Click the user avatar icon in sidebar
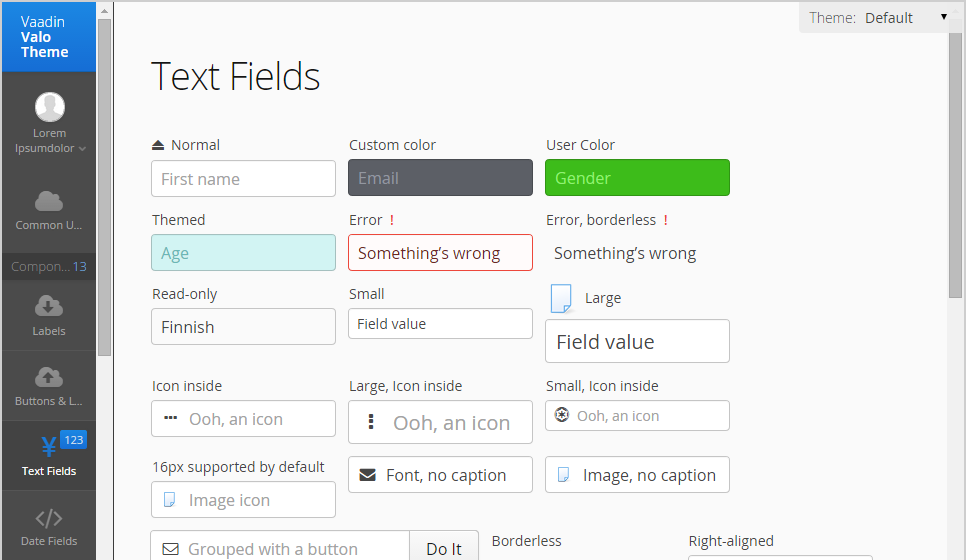Image resolution: width=968 pixels, height=560 pixels. (49, 107)
